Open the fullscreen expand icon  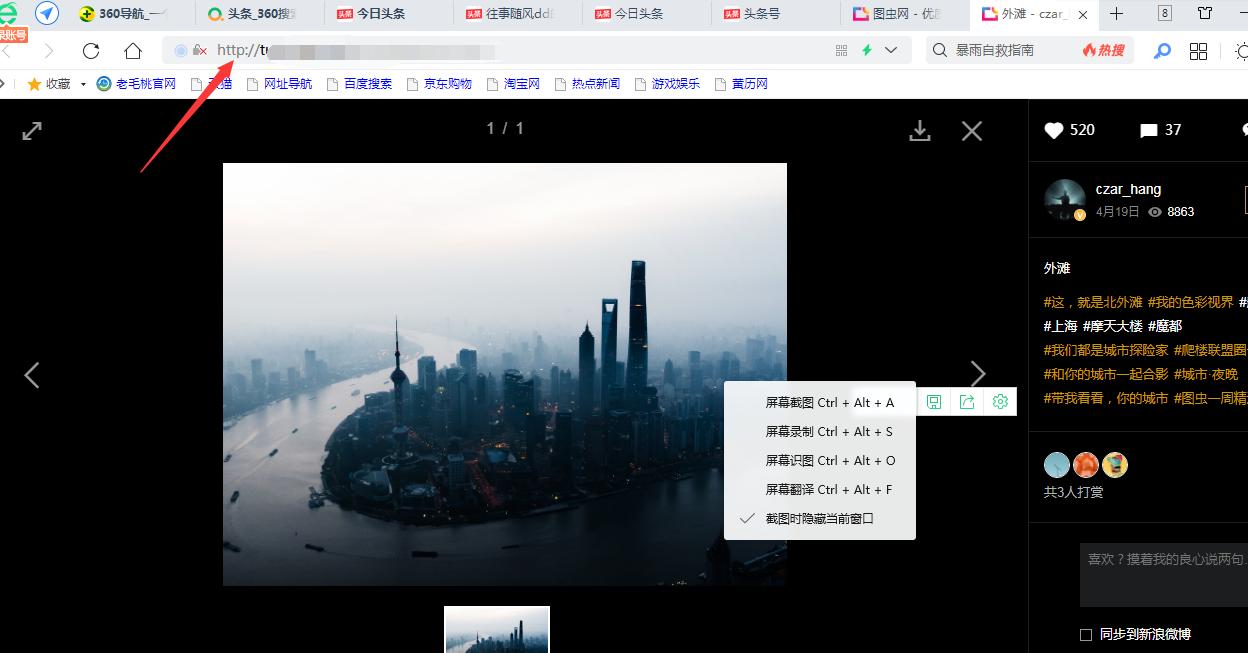click(31, 130)
